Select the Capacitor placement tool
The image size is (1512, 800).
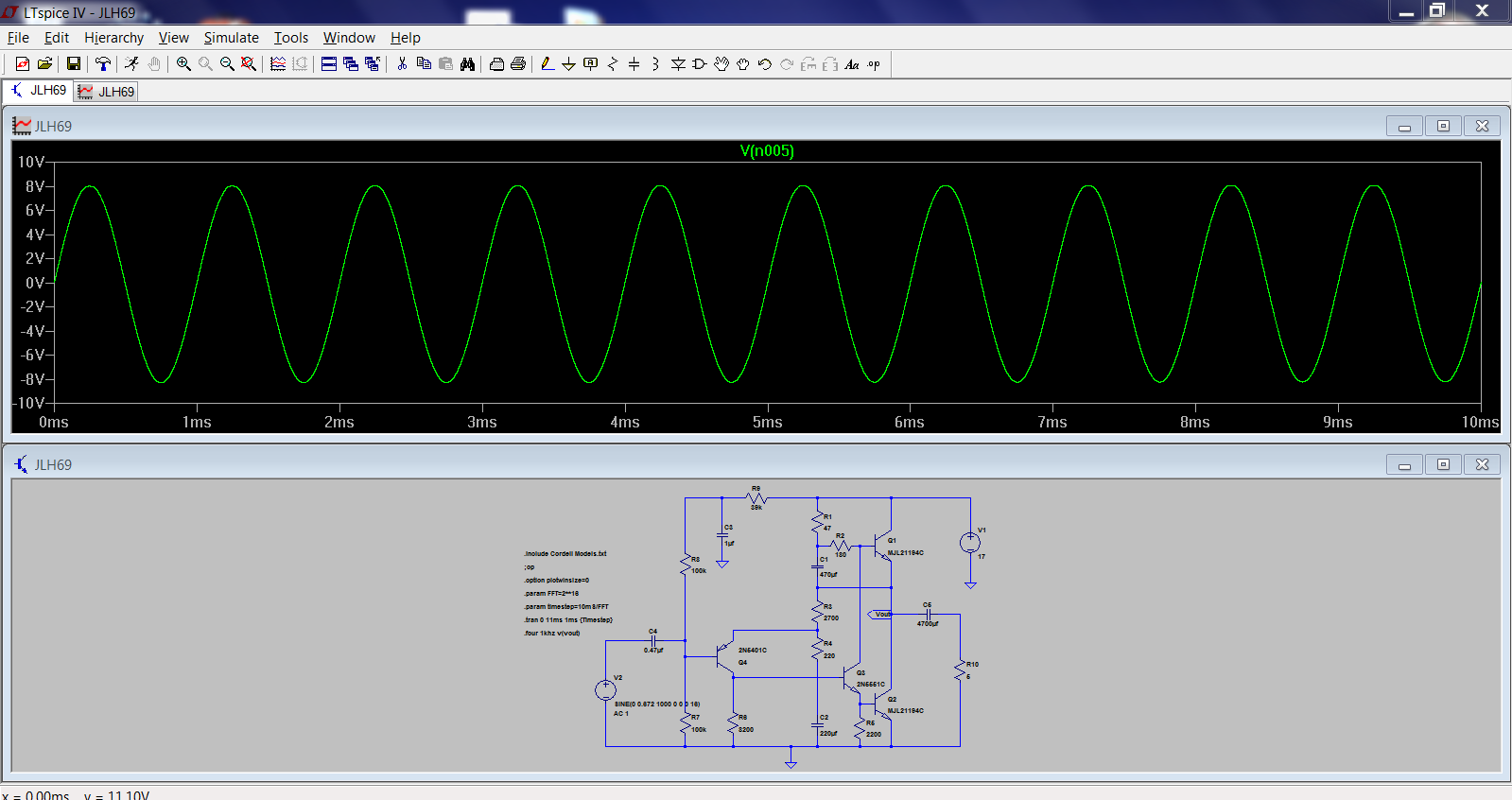pyautogui.click(x=634, y=64)
